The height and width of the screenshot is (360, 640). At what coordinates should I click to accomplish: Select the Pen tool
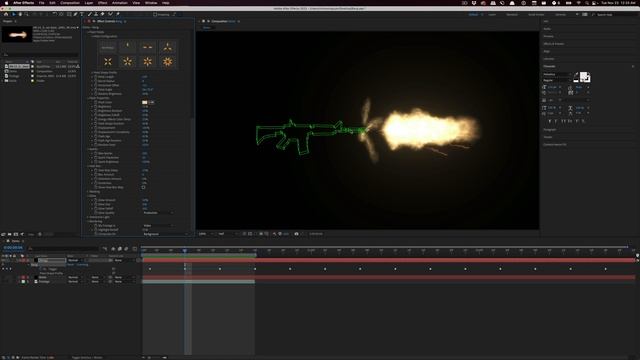click(76, 14)
